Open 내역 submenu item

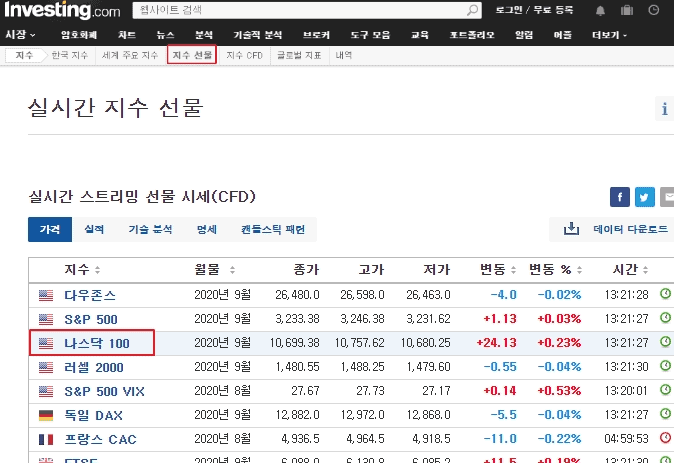pos(343,55)
